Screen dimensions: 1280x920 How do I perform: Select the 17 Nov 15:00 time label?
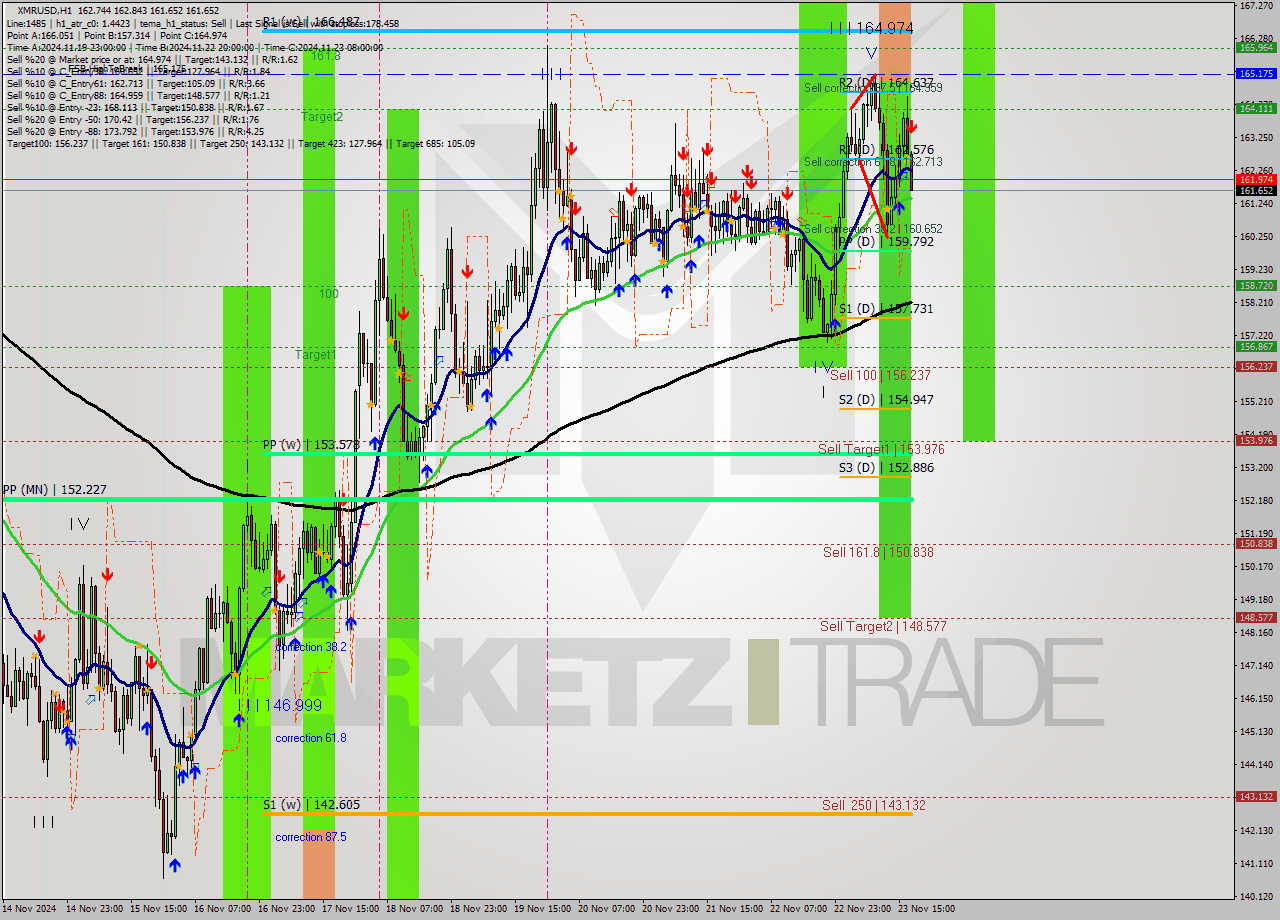pyautogui.click(x=350, y=909)
